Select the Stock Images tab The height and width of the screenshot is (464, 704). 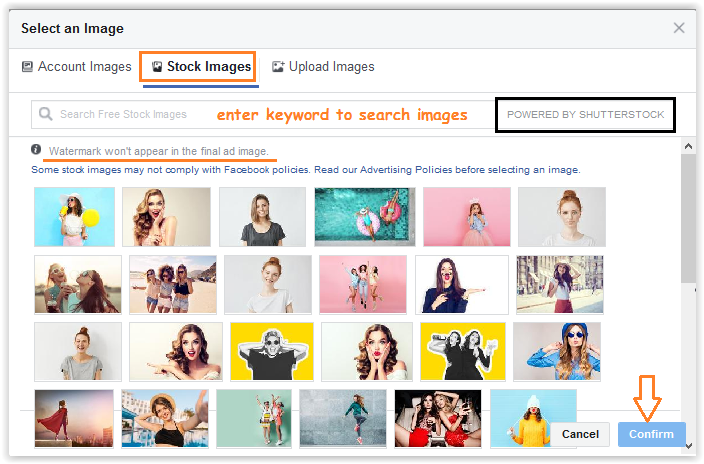click(x=198, y=67)
